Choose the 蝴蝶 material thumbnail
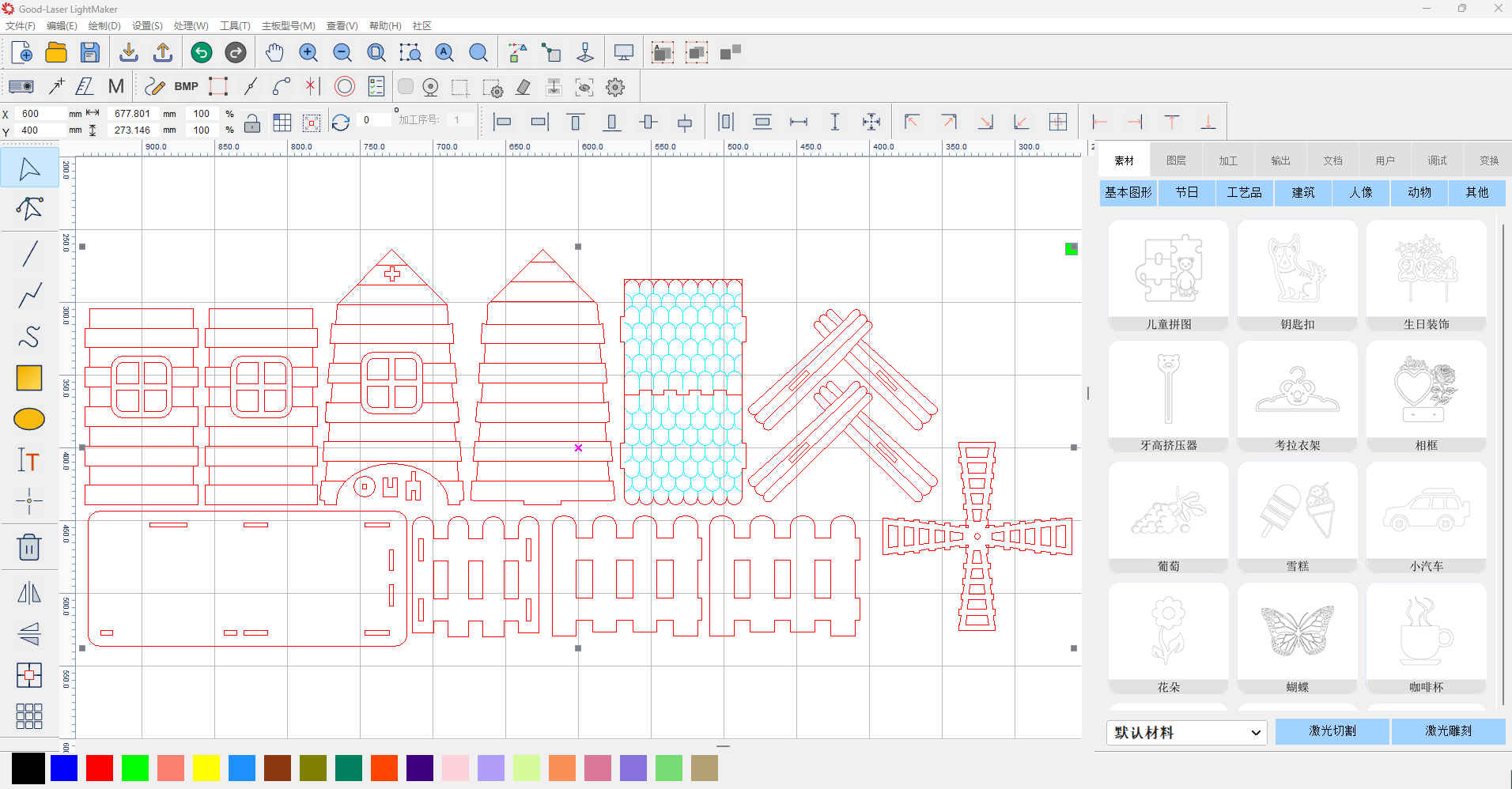This screenshot has width=1512, height=789. 1298,639
